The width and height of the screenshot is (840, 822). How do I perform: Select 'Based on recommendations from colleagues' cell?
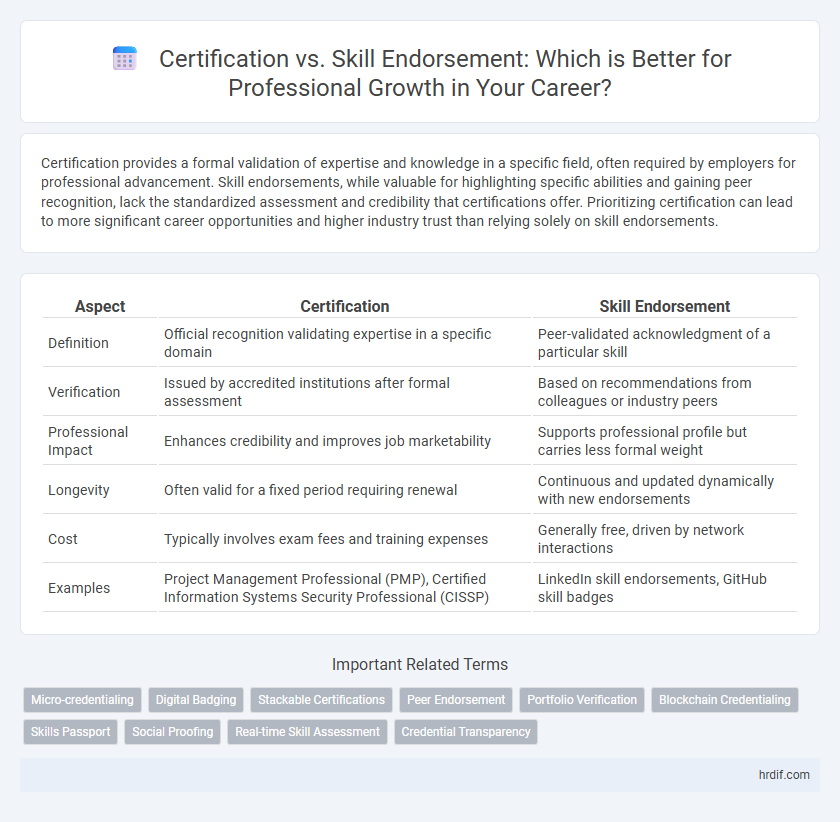[x=664, y=392]
